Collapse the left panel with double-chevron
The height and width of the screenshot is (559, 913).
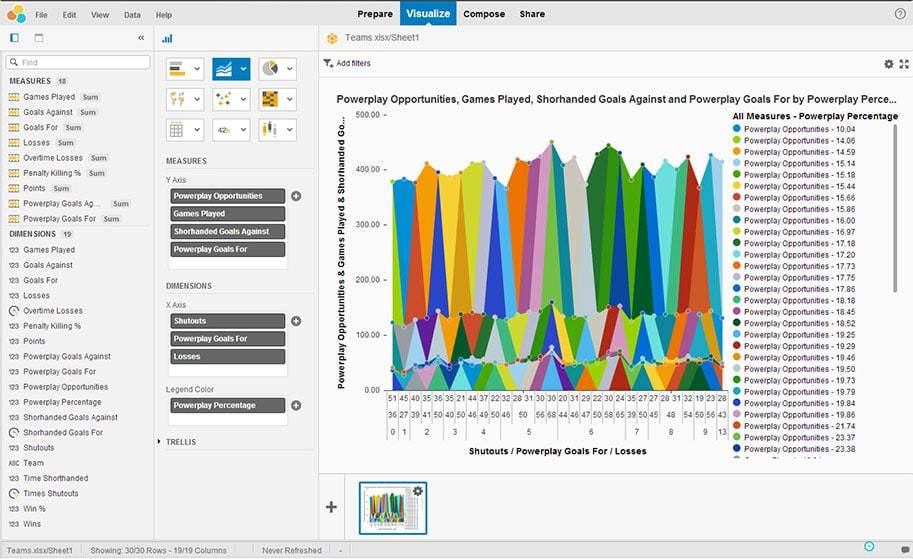[x=141, y=38]
